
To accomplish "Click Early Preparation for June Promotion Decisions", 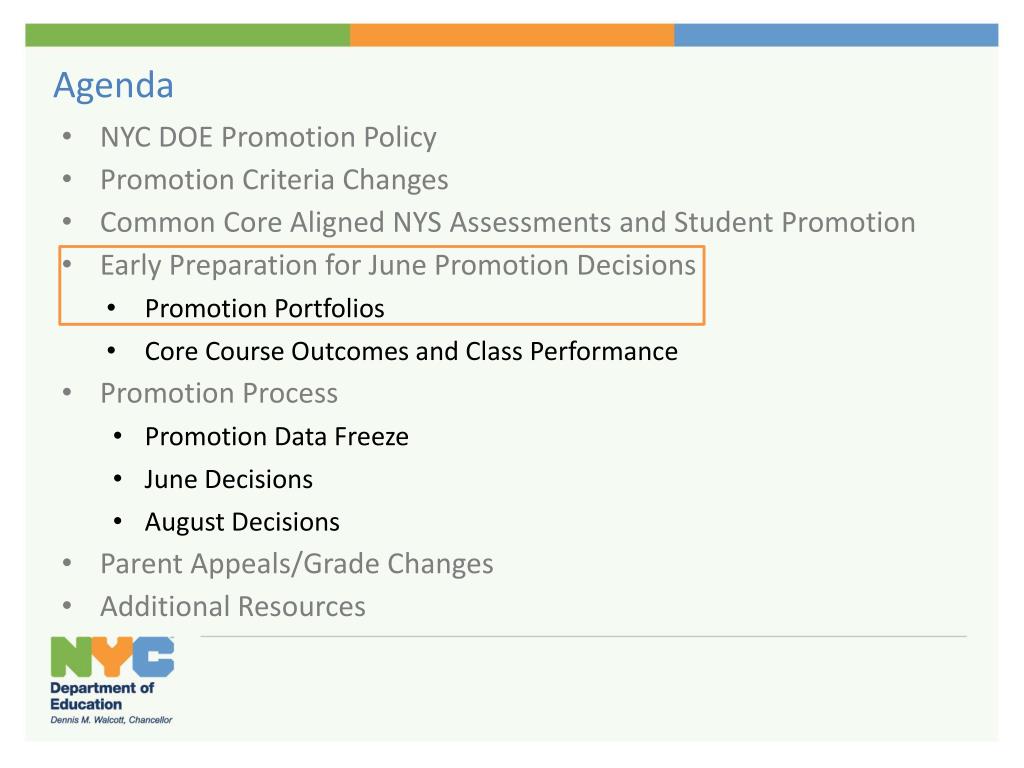I will pos(398,265).
